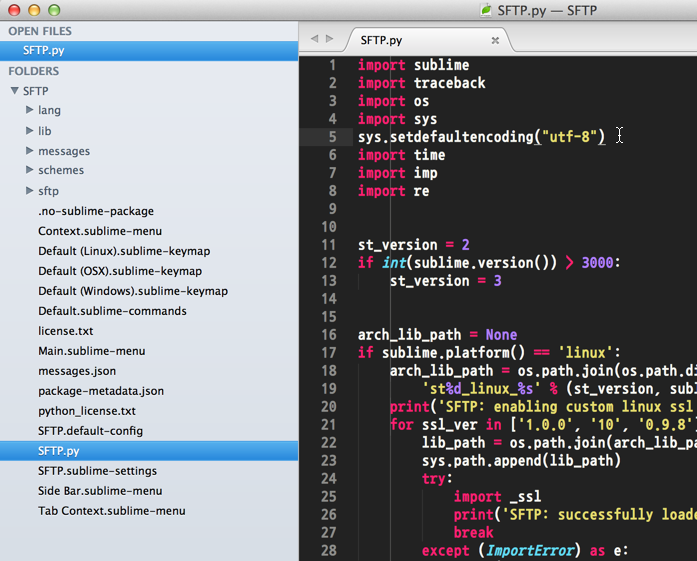Viewport: 697px width, 561px height.
Task: Click the green zoom window button
Action: [54, 10]
